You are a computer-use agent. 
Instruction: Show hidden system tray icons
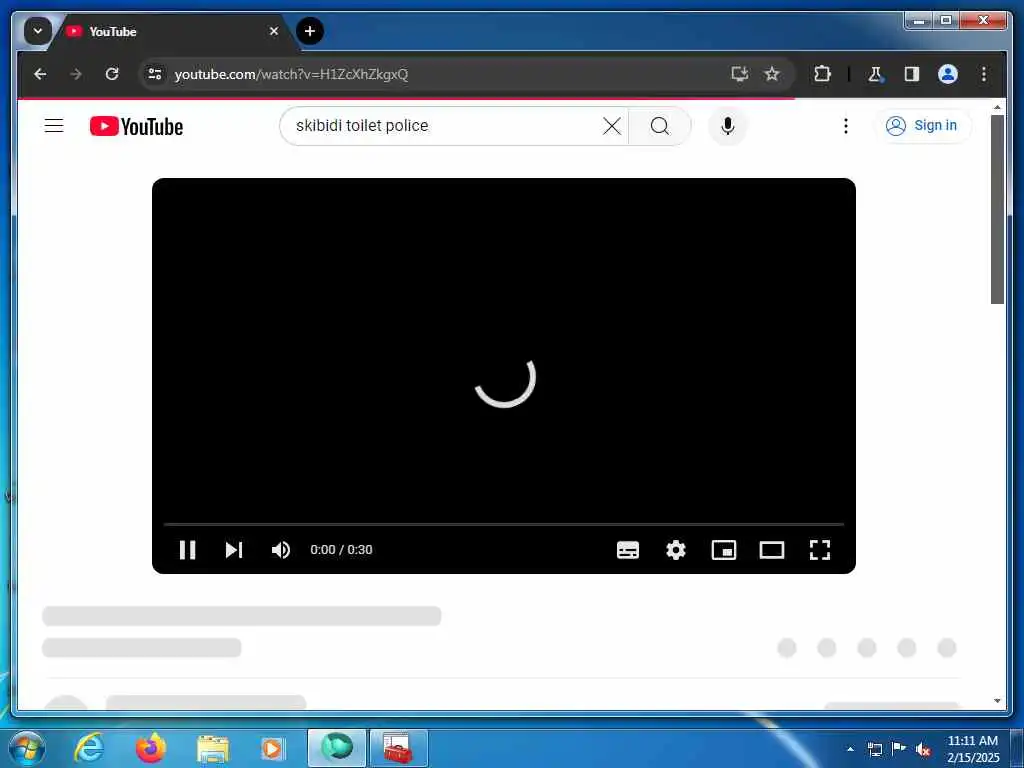click(x=850, y=749)
